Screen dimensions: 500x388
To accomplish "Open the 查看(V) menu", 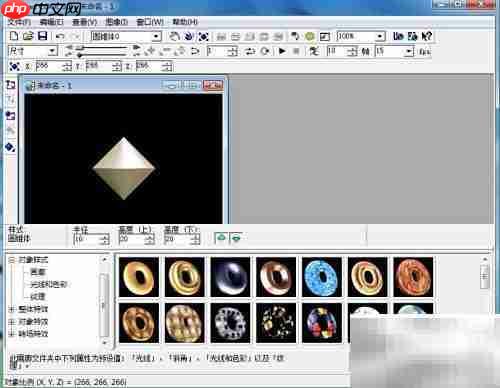I will tap(84, 22).
